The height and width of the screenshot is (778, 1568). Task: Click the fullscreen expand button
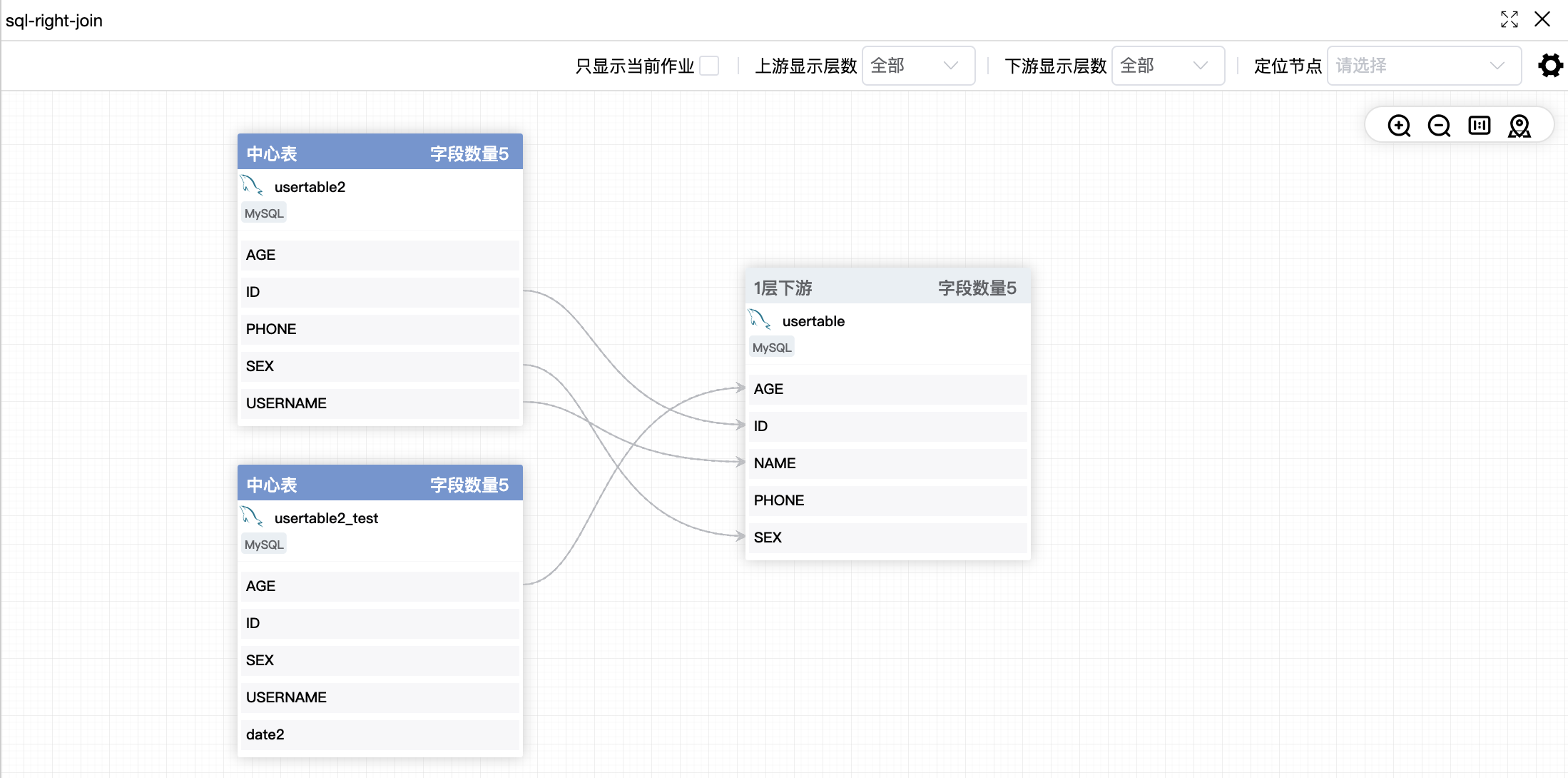1510,19
